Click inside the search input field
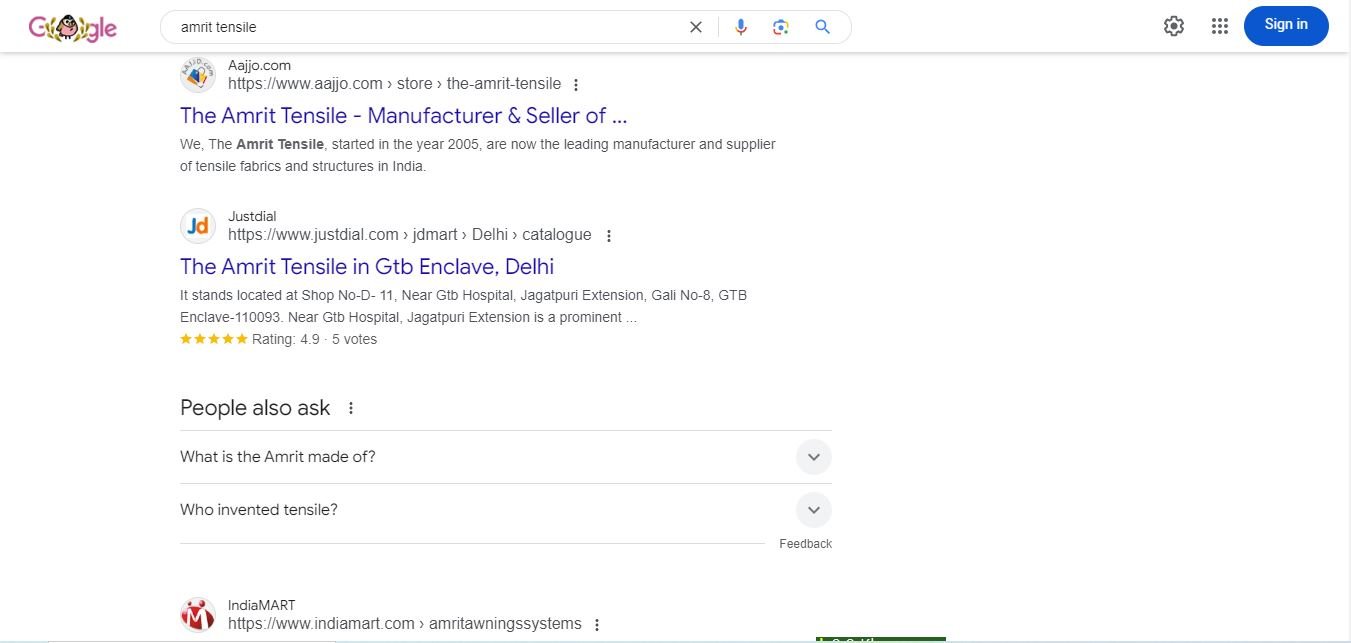The height and width of the screenshot is (643, 1351). 420,27
